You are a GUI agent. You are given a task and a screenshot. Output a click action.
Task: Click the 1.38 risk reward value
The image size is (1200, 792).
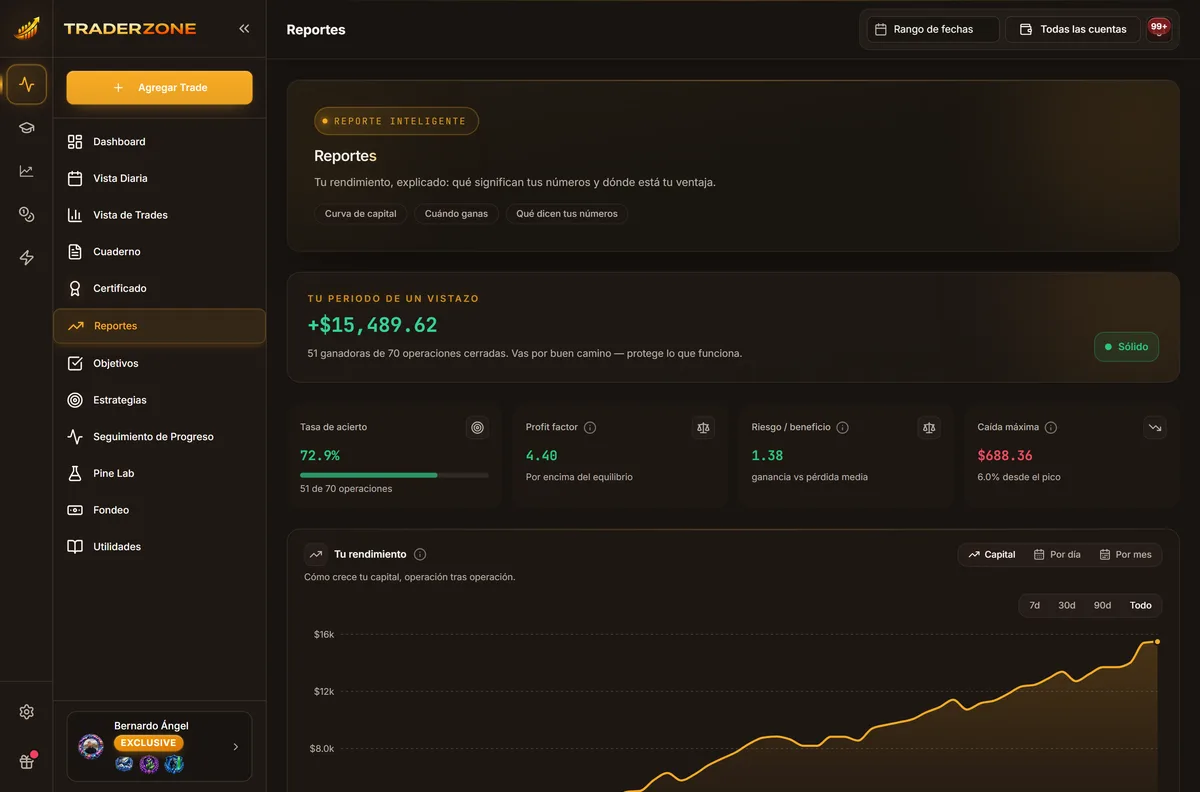767,455
